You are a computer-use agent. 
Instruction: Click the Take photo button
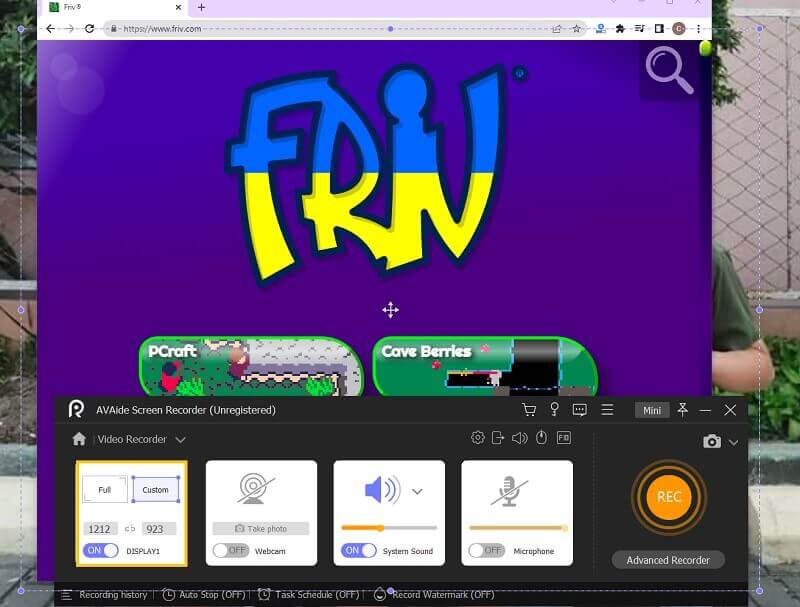click(x=261, y=528)
